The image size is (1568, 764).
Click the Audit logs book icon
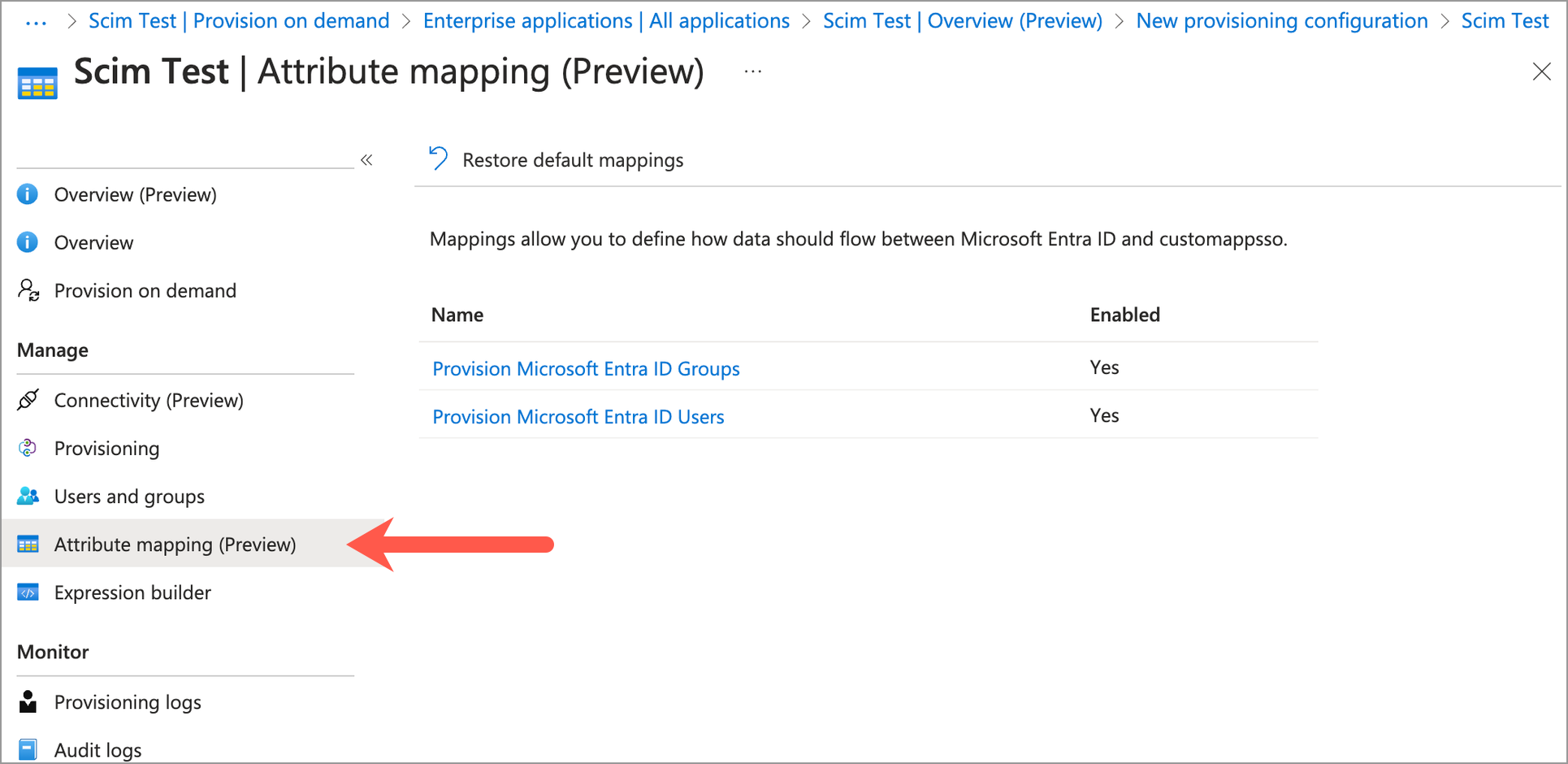(x=28, y=749)
